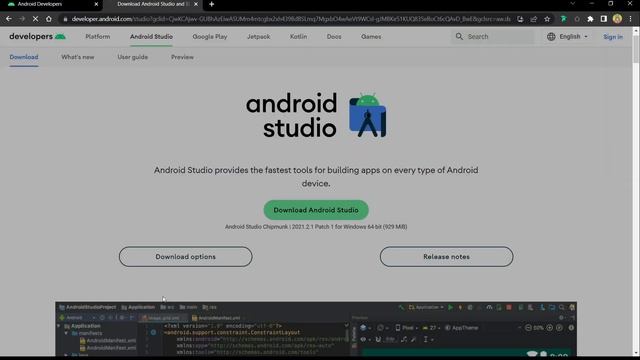Open the Preview sub-tab
The image size is (640, 360).
[x=182, y=57]
